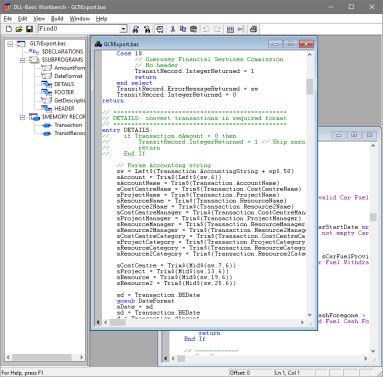Image resolution: width=383 pixels, height=377 pixels.
Task: Close the GLTrExport.bas editor window
Action: 306,44
